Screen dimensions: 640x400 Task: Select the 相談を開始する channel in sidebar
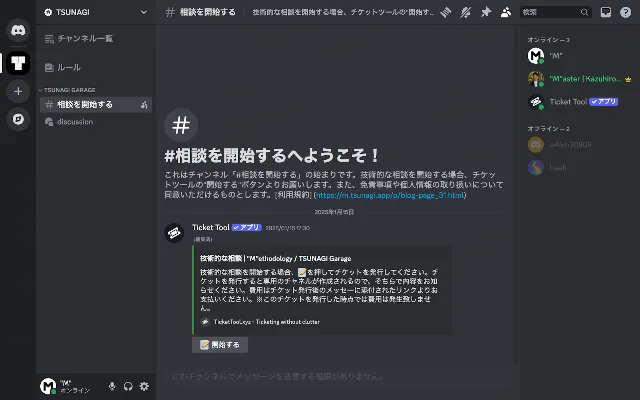[96, 104]
